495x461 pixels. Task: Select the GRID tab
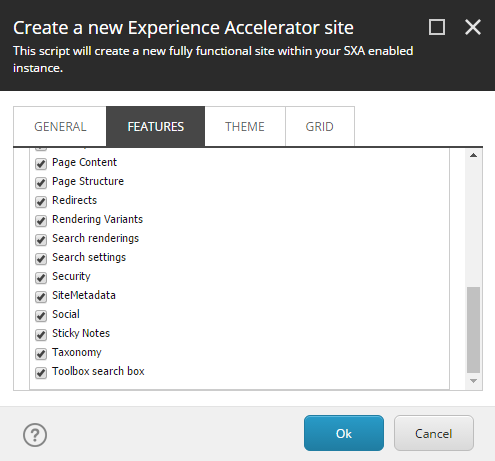[x=320, y=127]
